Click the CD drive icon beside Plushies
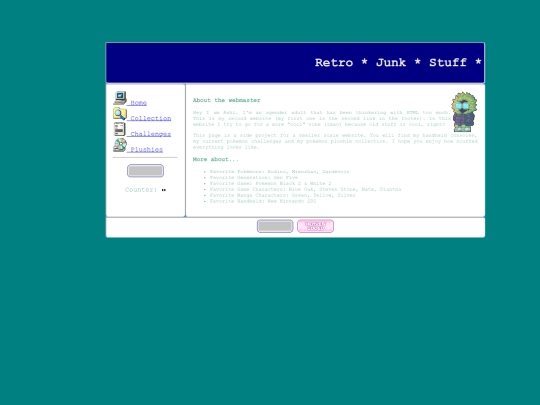 coord(120,145)
